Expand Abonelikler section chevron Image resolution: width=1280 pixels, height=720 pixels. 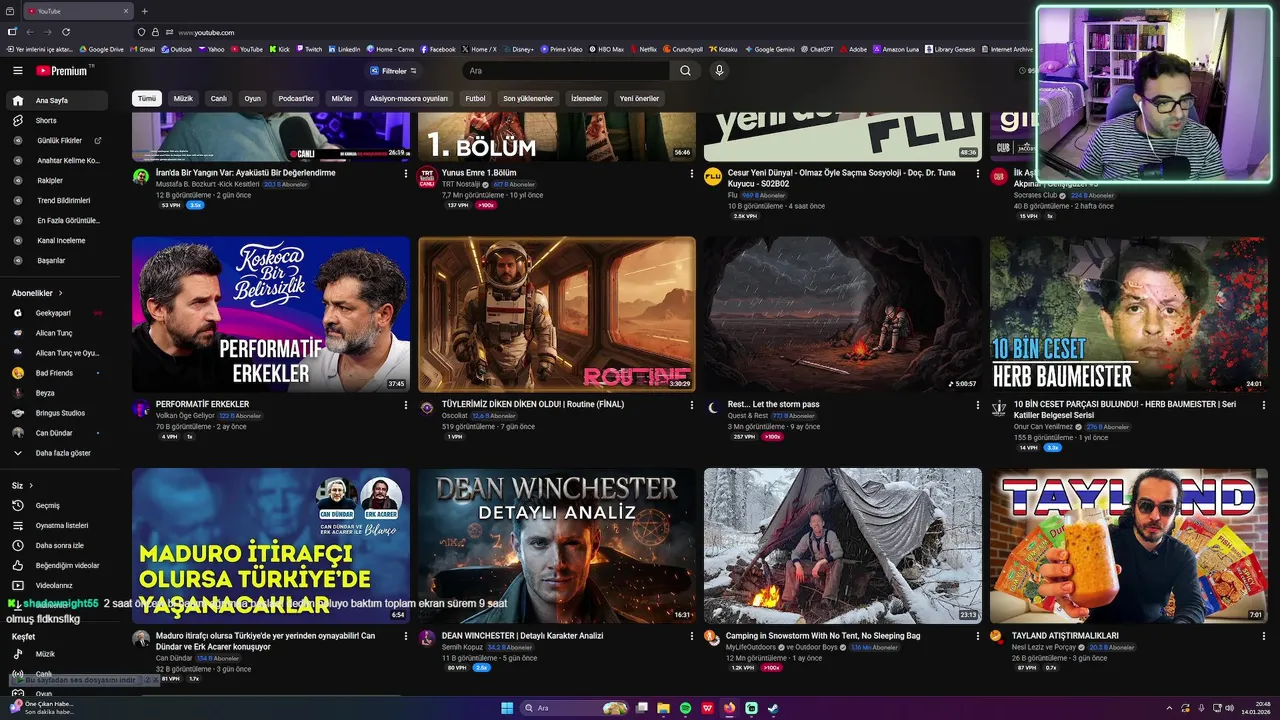pyautogui.click(x=60, y=293)
